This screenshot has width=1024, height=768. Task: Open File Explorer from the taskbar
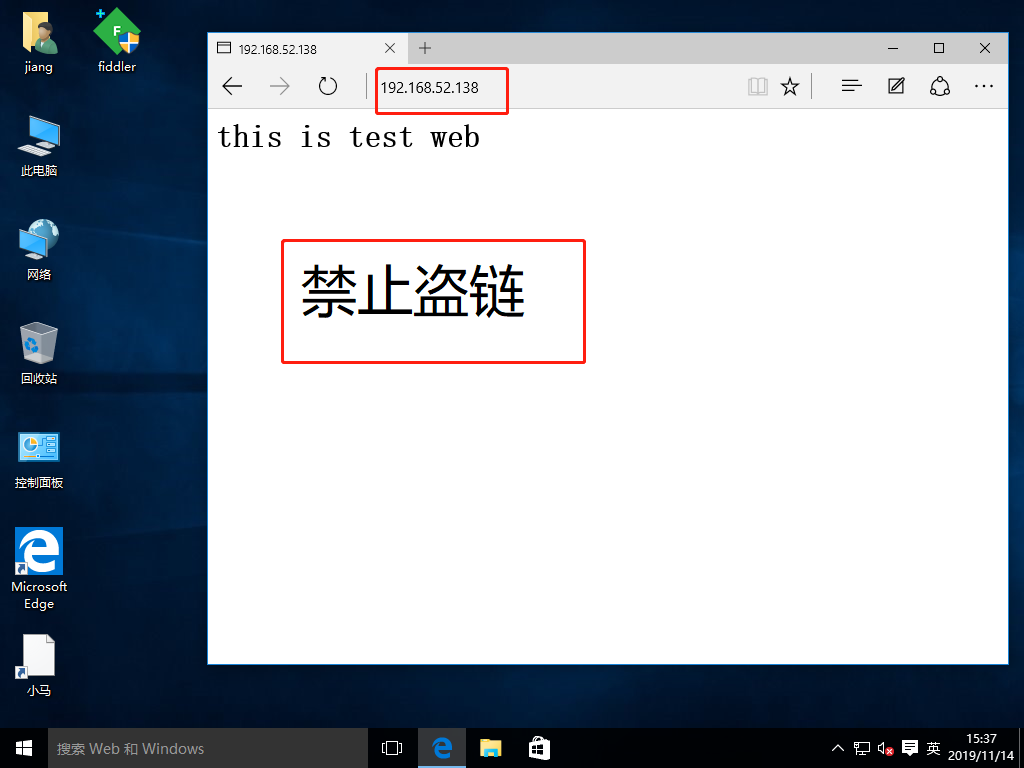(490, 748)
